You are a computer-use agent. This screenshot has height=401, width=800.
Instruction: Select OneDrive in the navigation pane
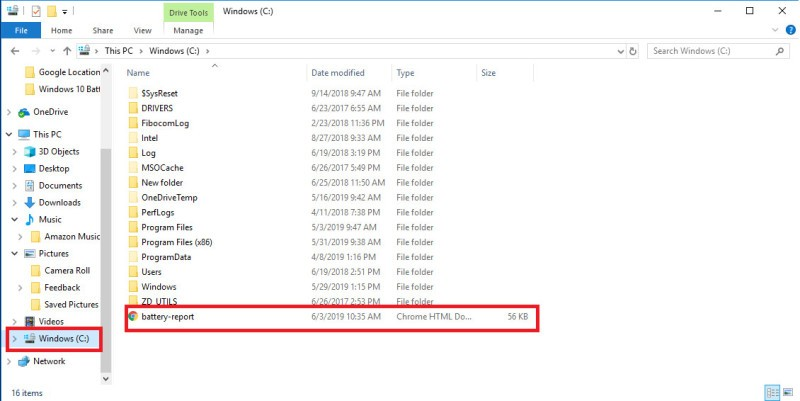[x=50, y=112]
